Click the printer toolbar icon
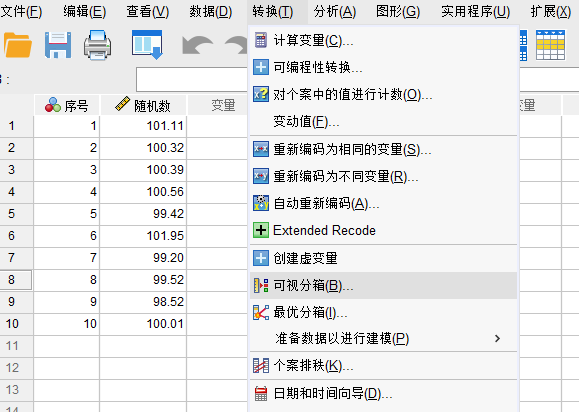This screenshot has width=579, height=412. tap(97, 45)
